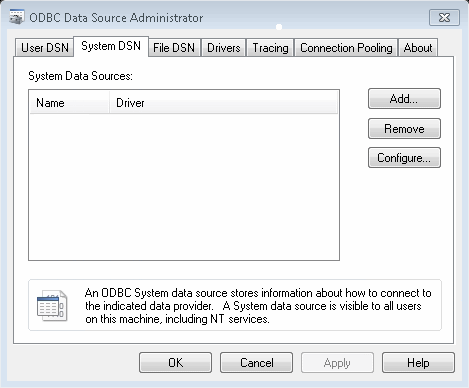Confirm with the OK button
This screenshot has height=388, width=469.
click(175, 363)
